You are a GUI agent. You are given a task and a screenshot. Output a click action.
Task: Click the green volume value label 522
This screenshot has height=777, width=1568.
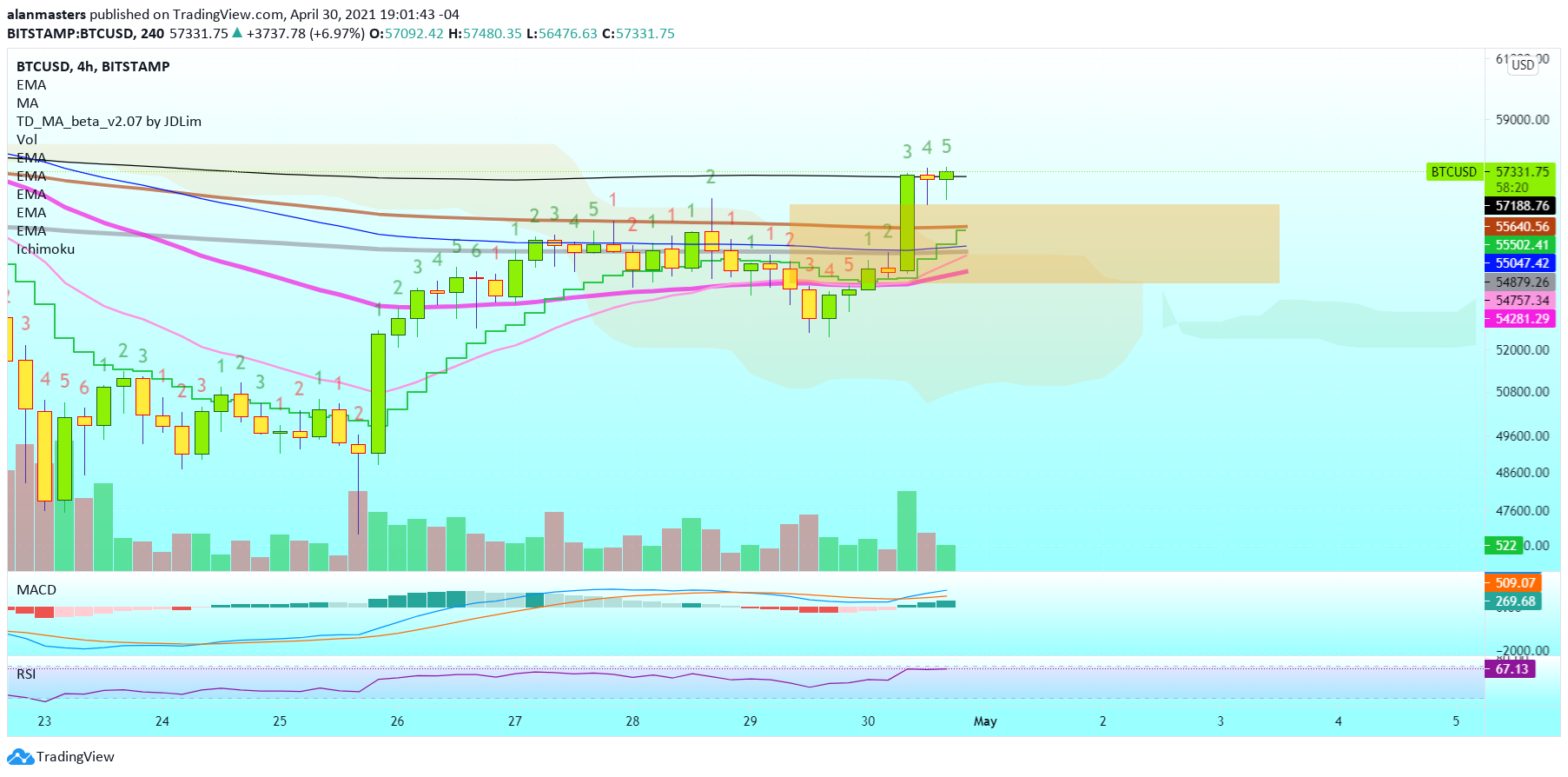[1505, 546]
